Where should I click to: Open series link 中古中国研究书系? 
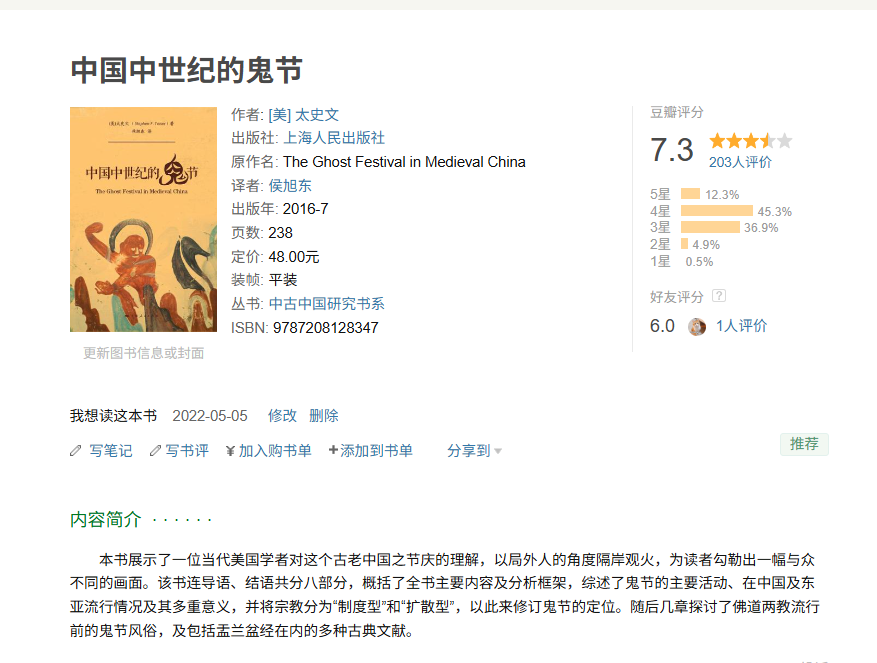[x=327, y=304]
